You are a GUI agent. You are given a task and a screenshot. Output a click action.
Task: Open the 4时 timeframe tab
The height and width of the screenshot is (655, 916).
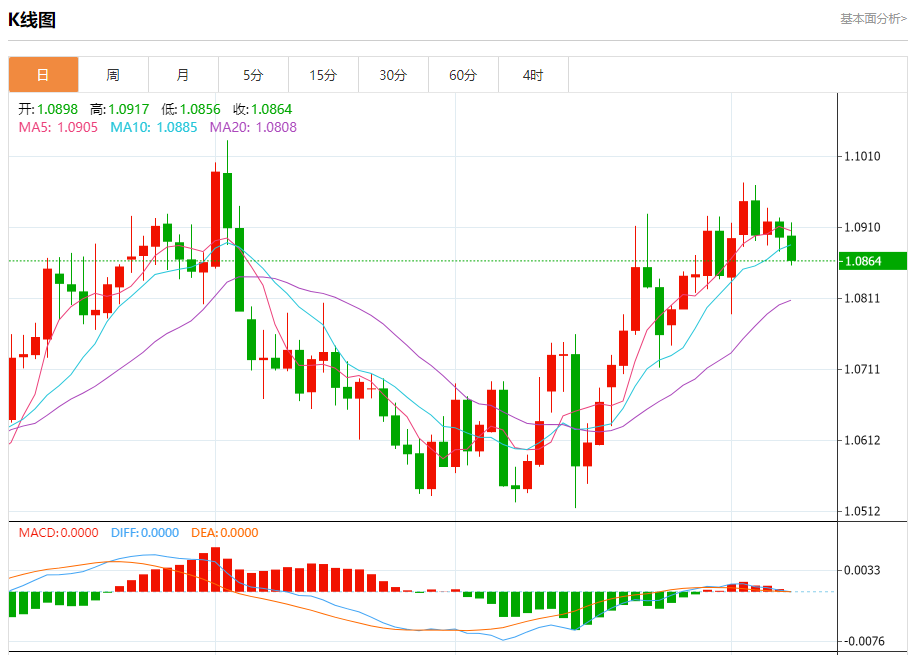(533, 75)
